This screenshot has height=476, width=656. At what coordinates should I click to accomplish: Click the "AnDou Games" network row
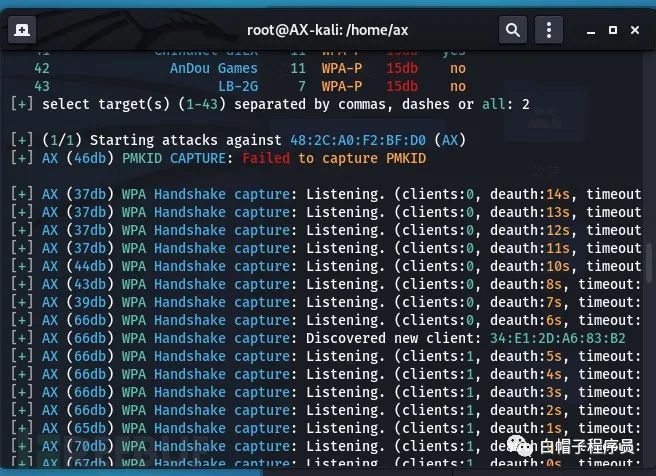[x=213, y=68]
